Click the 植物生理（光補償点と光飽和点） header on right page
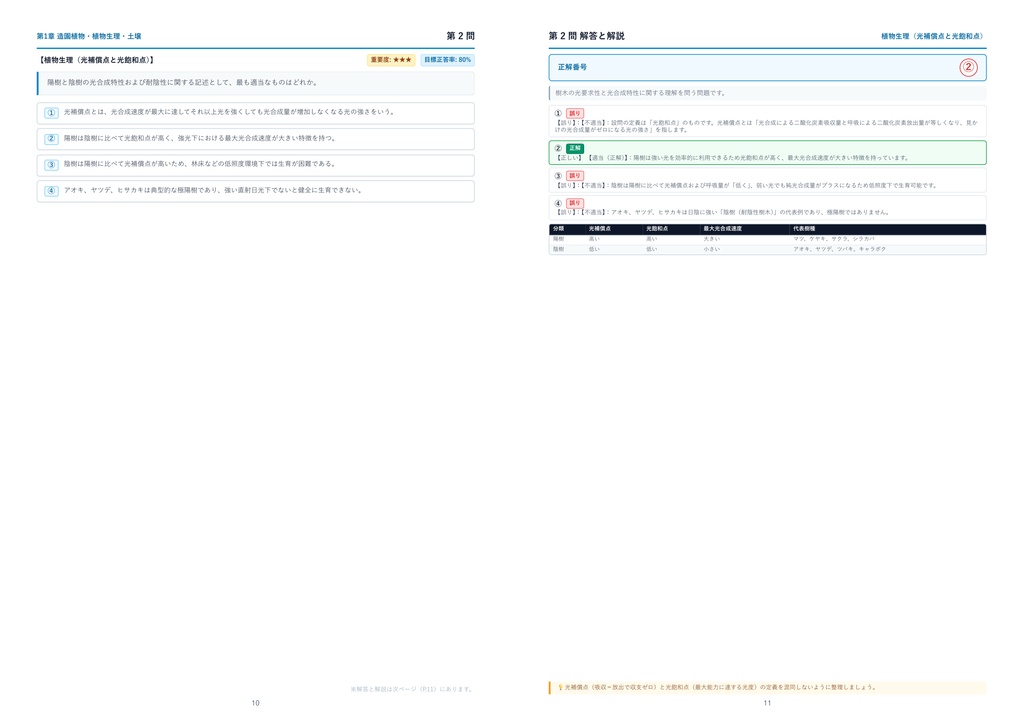 tap(933, 36)
